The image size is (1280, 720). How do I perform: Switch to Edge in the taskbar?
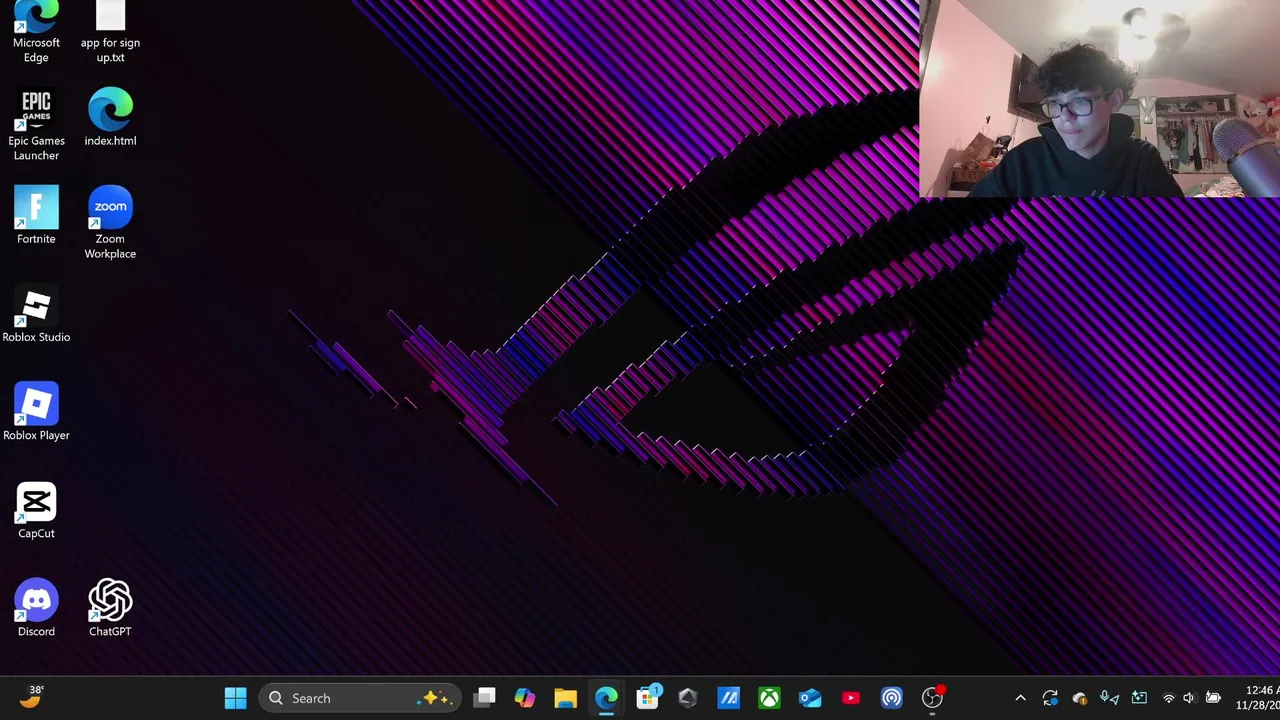(607, 698)
